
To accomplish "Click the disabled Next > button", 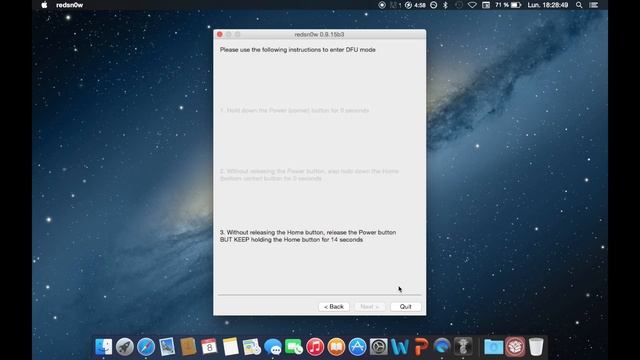I will click(x=369, y=307).
